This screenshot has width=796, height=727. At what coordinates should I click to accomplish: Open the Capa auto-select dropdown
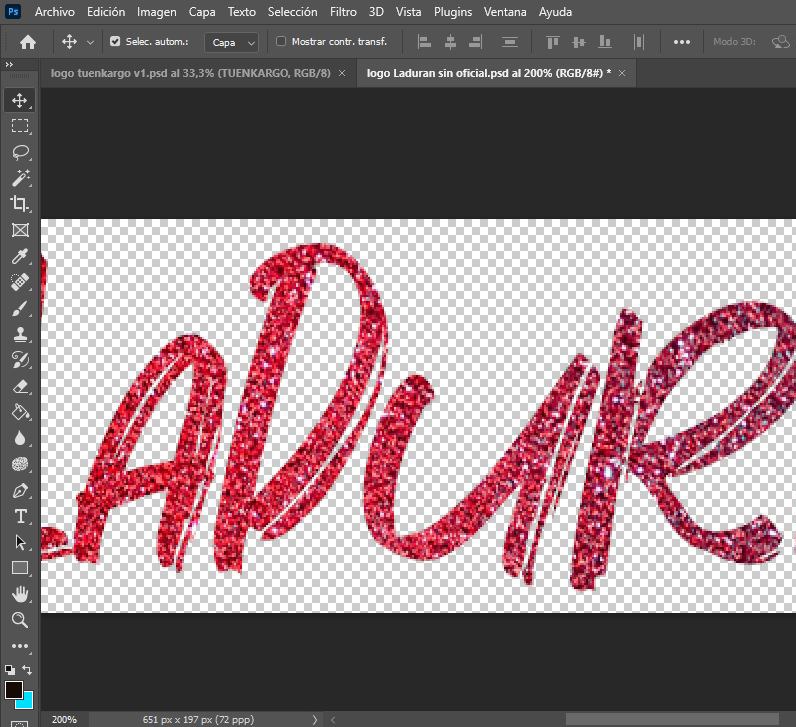click(x=231, y=43)
